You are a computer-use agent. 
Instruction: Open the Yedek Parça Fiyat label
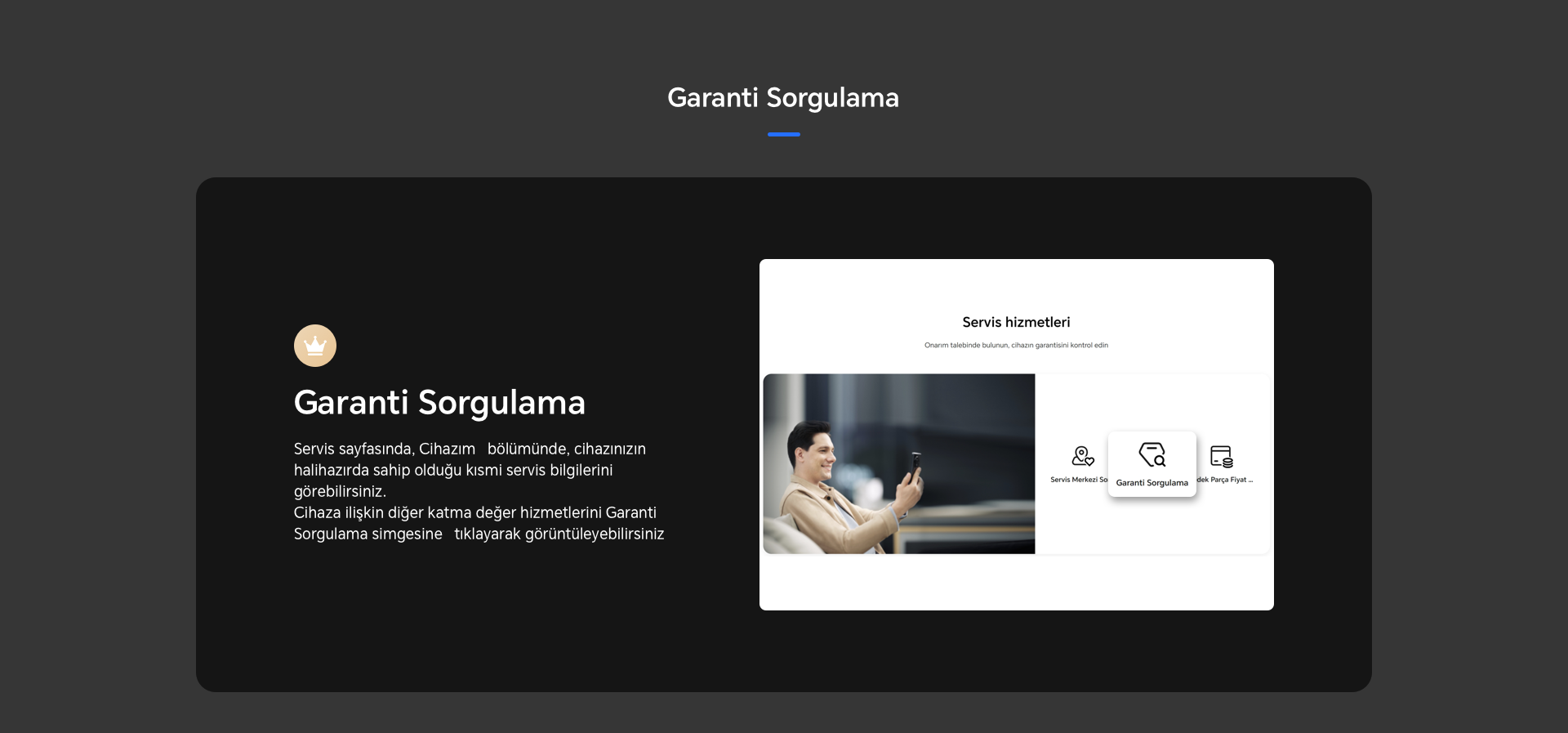pyautogui.click(x=1225, y=480)
